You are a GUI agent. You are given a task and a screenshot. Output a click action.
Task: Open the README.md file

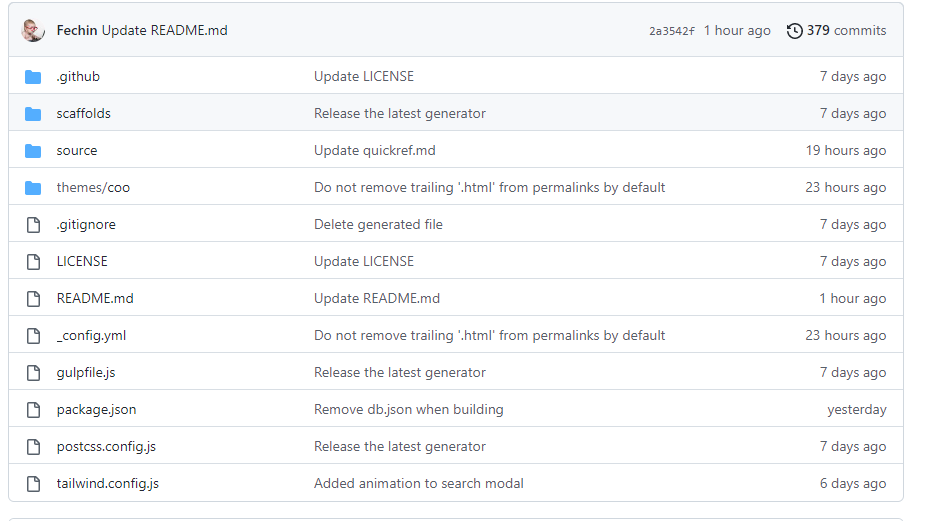pos(95,298)
